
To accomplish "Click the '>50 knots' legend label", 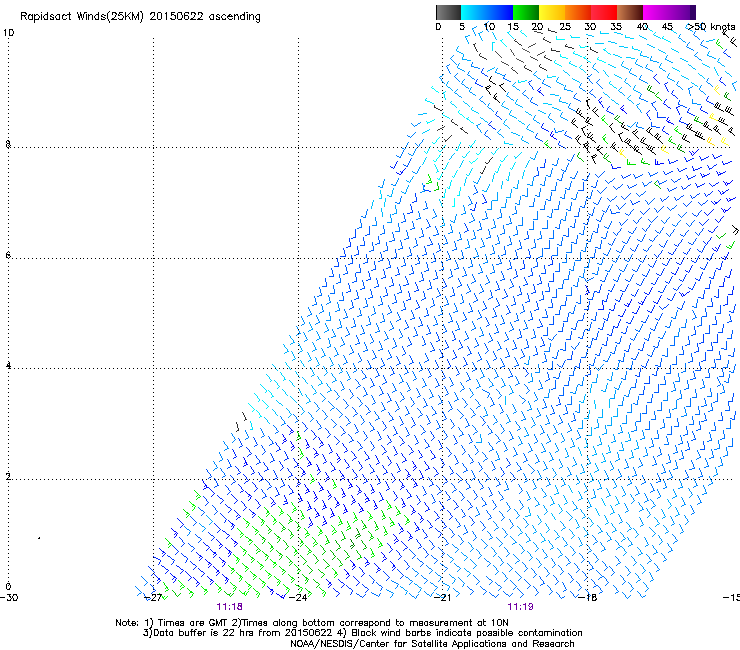I will (711, 27).
